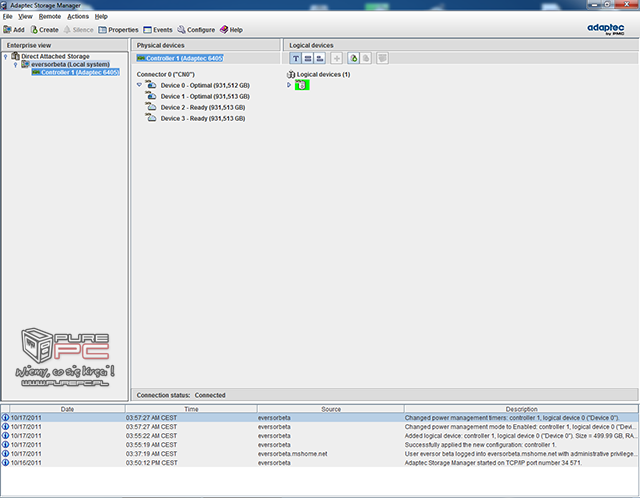
Task: Click the Logical devices panel header
Action: (x=461, y=45)
